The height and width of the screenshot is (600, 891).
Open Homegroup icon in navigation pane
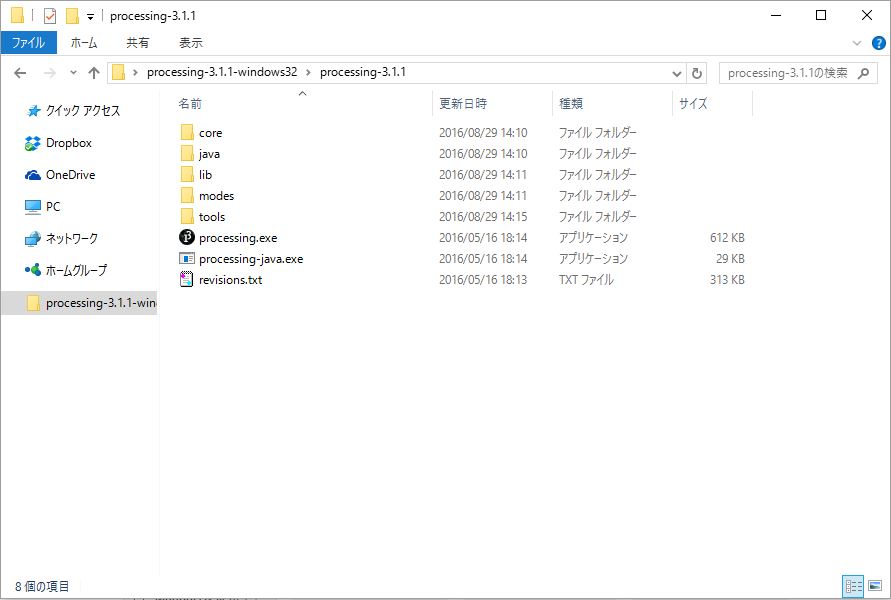[33, 270]
